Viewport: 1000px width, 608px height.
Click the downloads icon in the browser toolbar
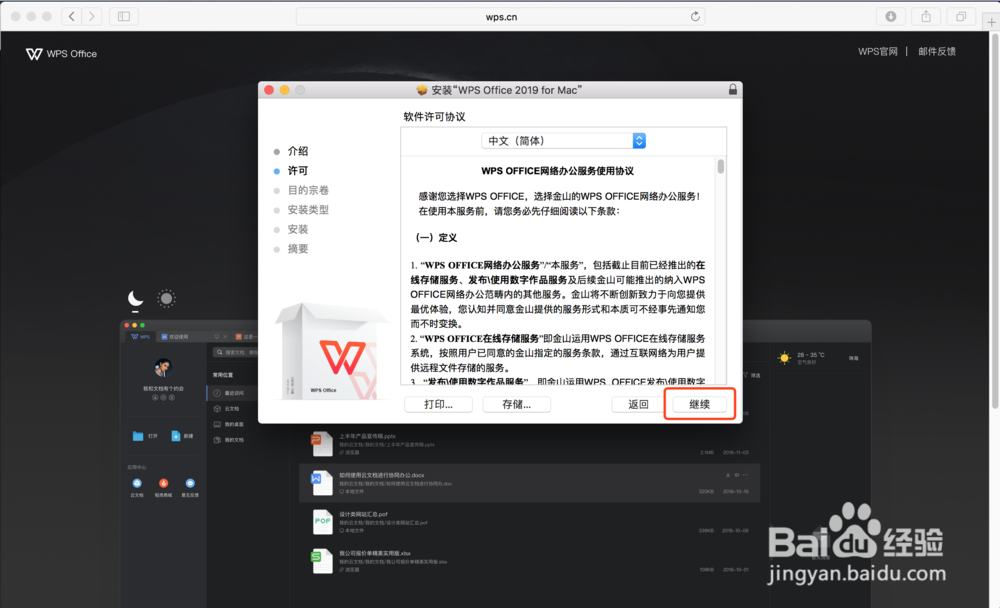pyautogui.click(x=888, y=16)
